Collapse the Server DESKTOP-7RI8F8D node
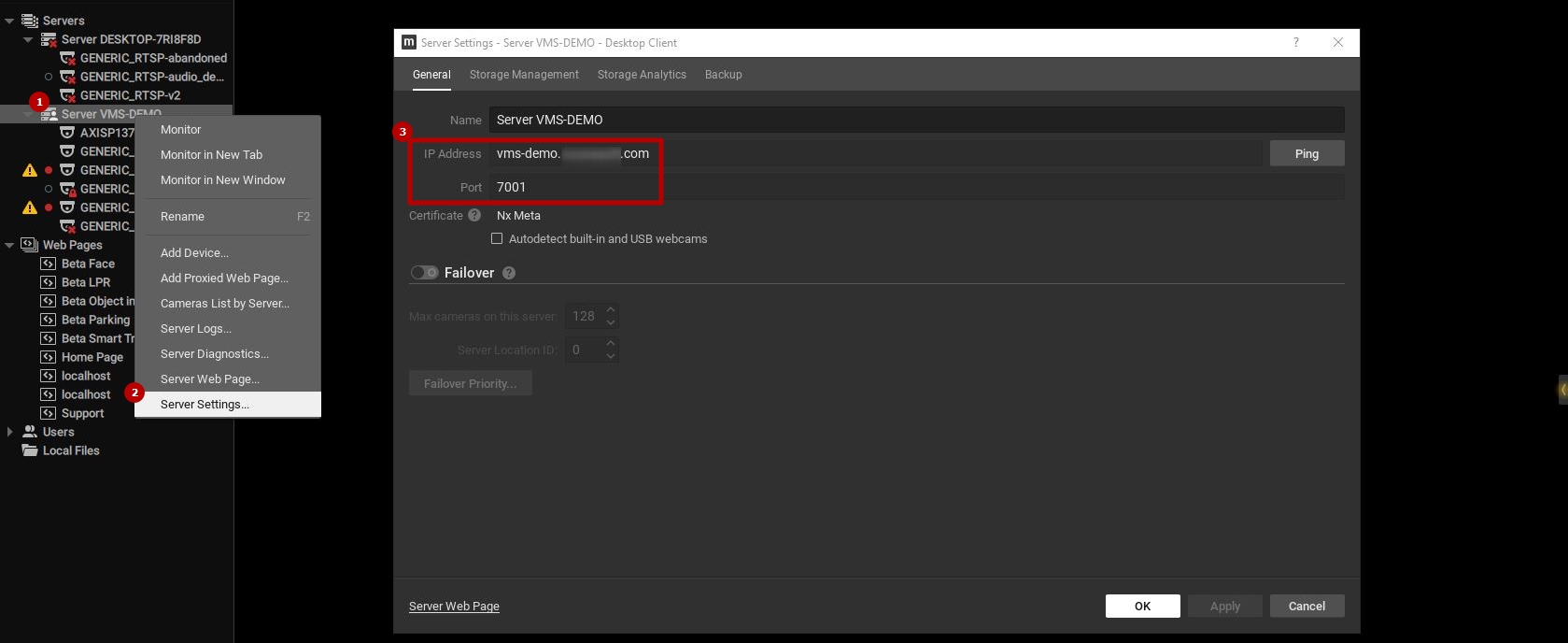 point(28,39)
